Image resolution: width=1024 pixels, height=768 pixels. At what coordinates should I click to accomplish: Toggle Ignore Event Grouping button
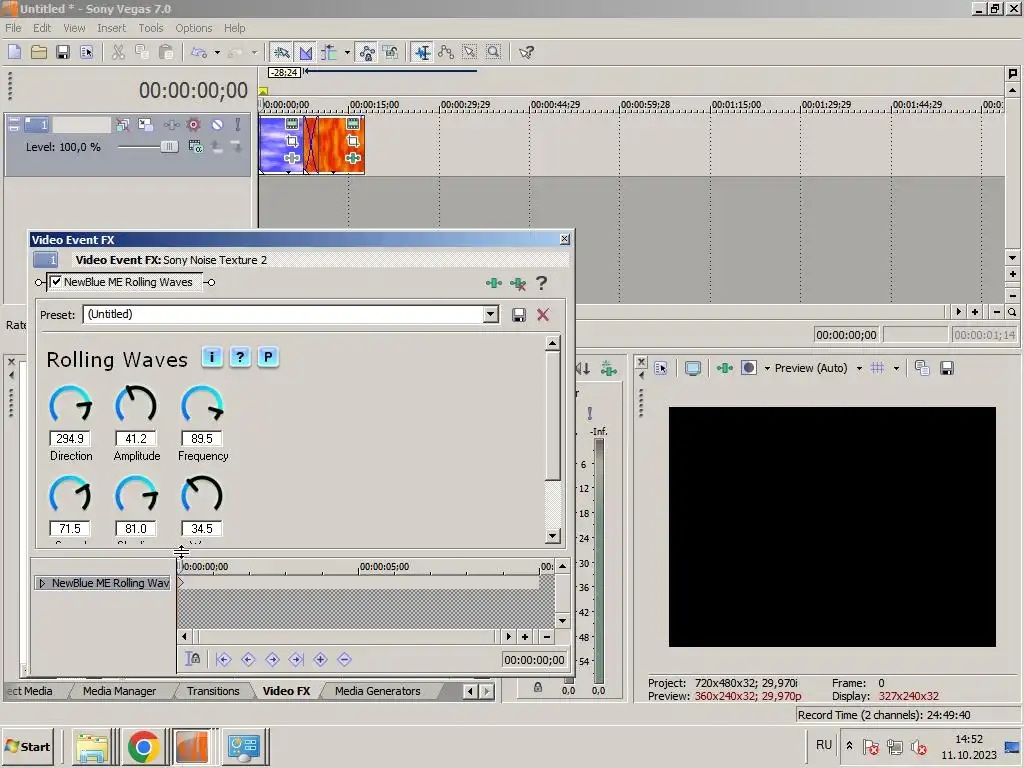391,52
